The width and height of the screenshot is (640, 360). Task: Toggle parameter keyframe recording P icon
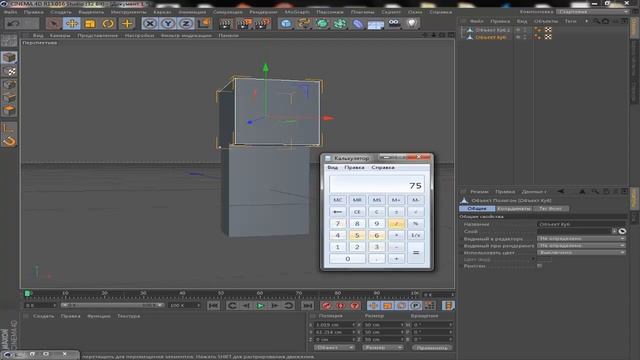pyautogui.click(x=416, y=305)
